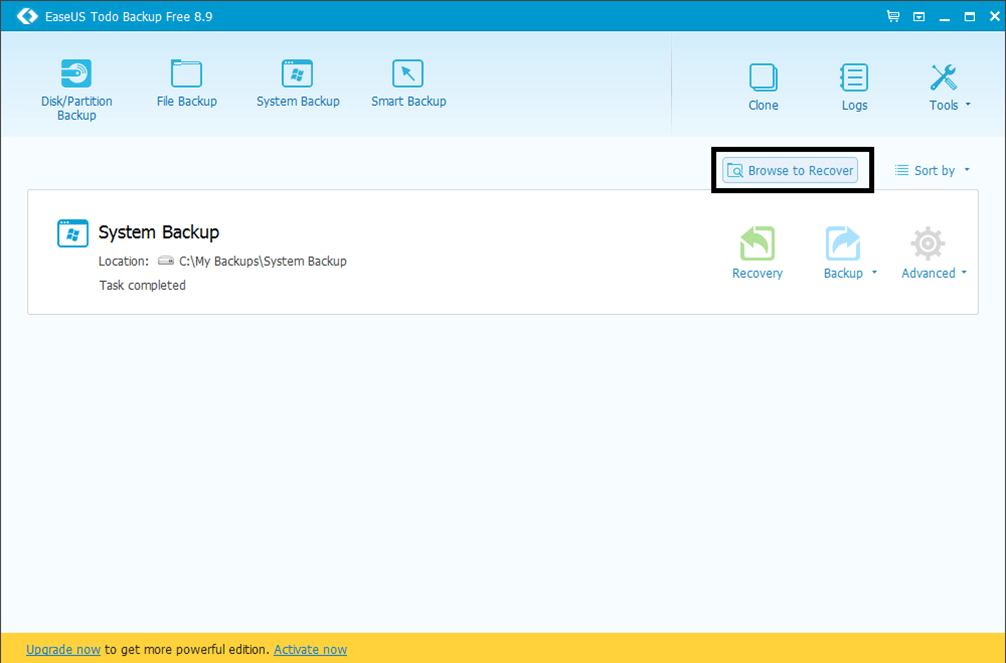Screen dimensions: 1006x663
Task: Open the shopping cart icon in title bar
Action: (893, 16)
